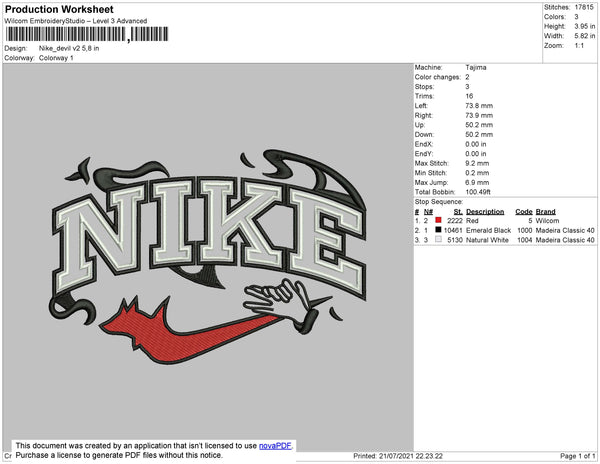Click the 'Up:' label
Image resolution: width=600 pixels, height=464 pixels.
[420, 125]
